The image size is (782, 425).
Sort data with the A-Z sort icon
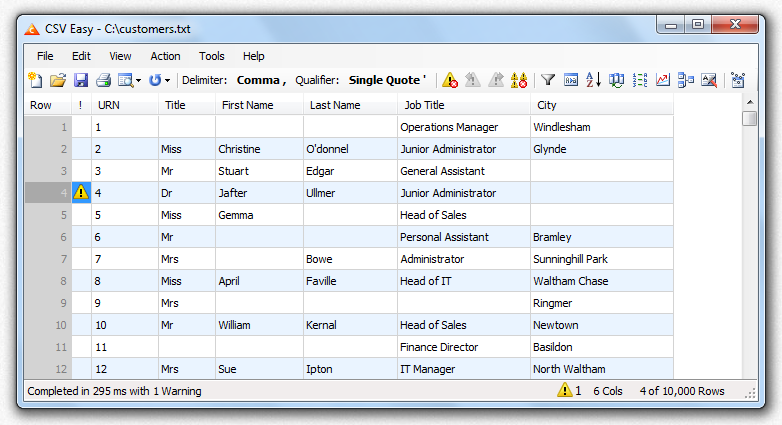tap(594, 80)
